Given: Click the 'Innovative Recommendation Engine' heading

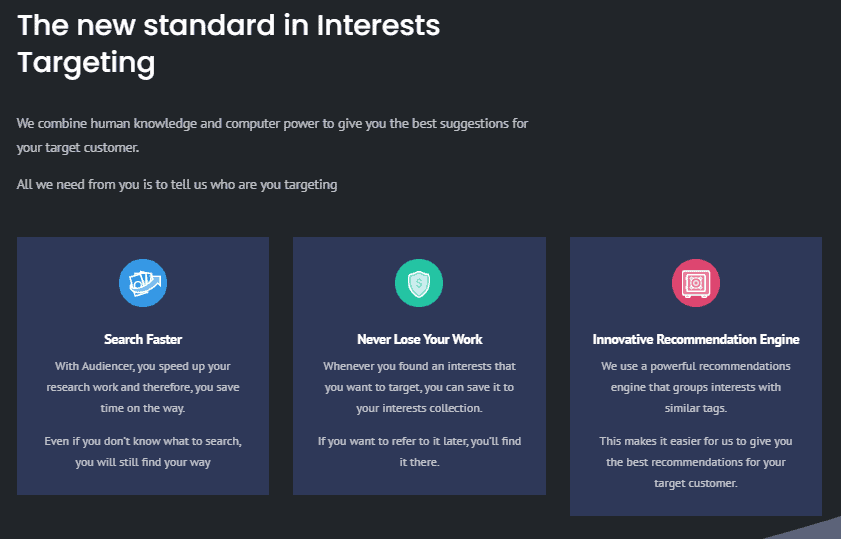Looking at the screenshot, I should tap(695, 339).
